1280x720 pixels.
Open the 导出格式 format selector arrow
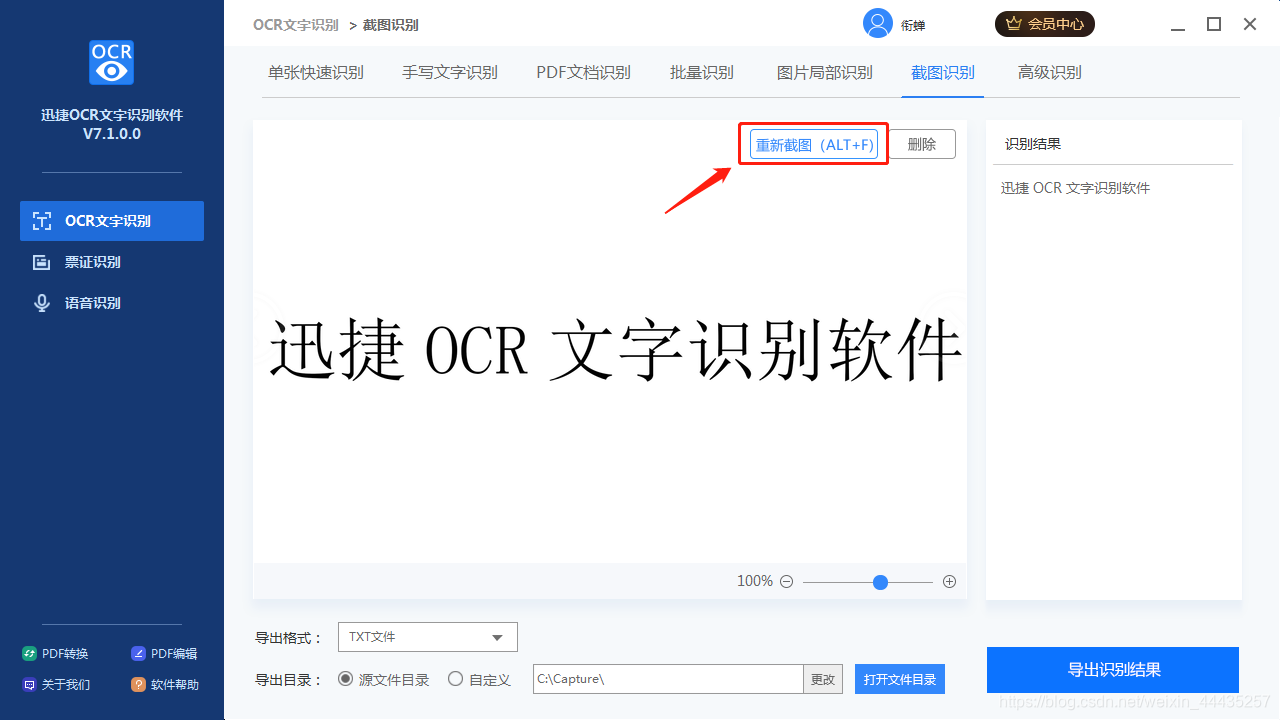point(497,637)
